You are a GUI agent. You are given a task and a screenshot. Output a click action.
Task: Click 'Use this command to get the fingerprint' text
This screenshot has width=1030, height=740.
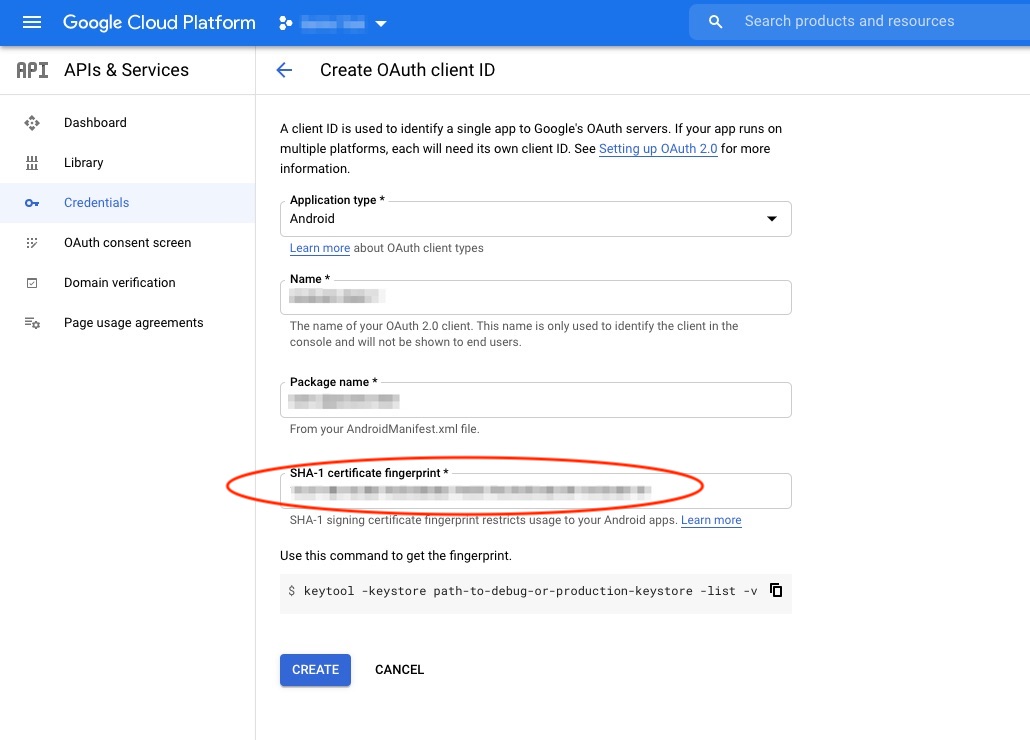(x=395, y=555)
